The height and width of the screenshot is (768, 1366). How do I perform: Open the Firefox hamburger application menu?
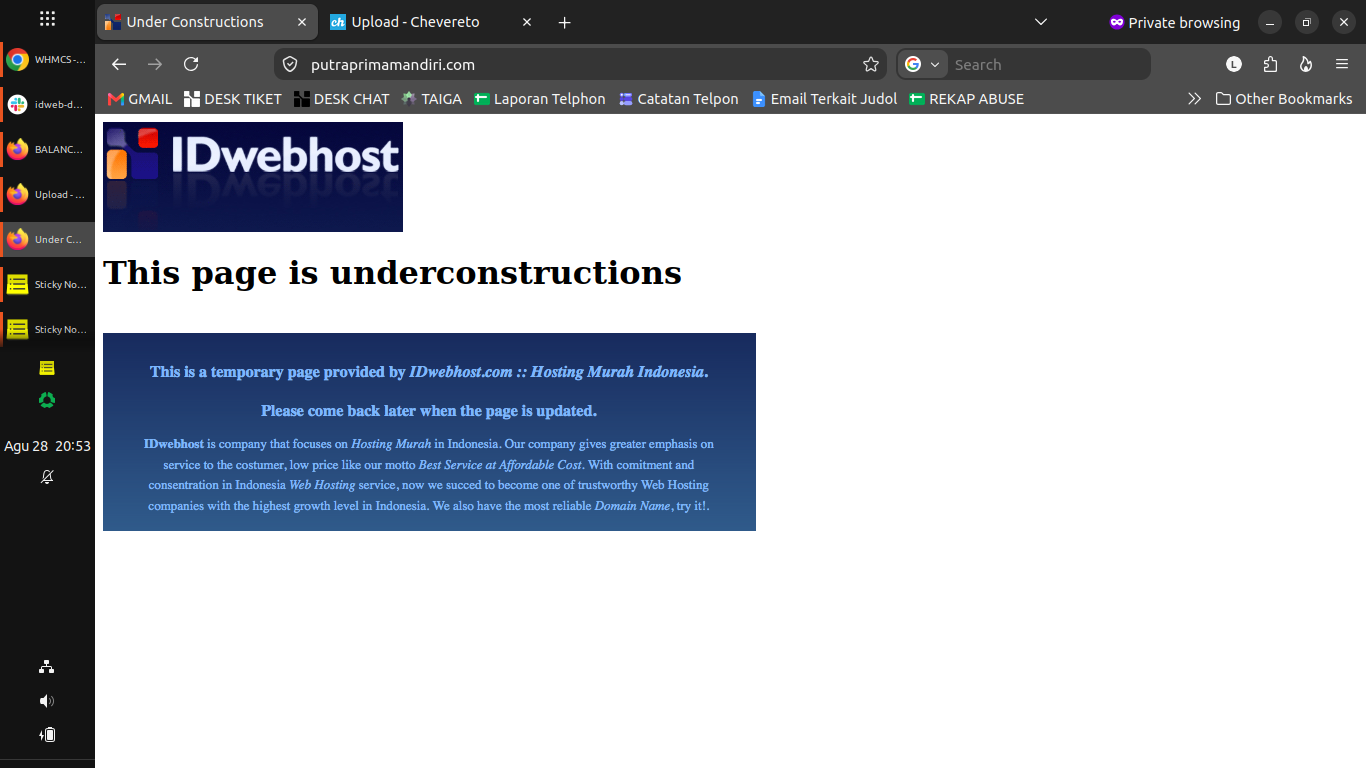click(x=1342, y=64)
